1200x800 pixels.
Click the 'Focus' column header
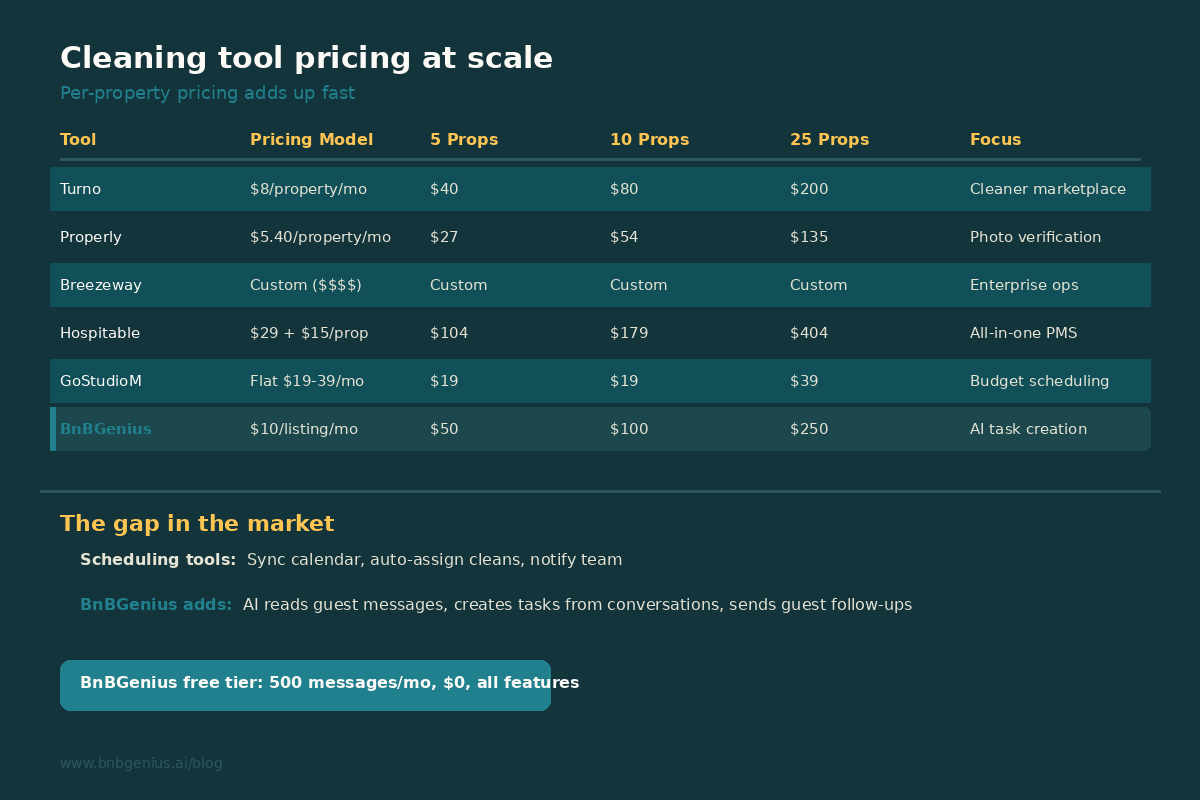[x=995, y=140]
